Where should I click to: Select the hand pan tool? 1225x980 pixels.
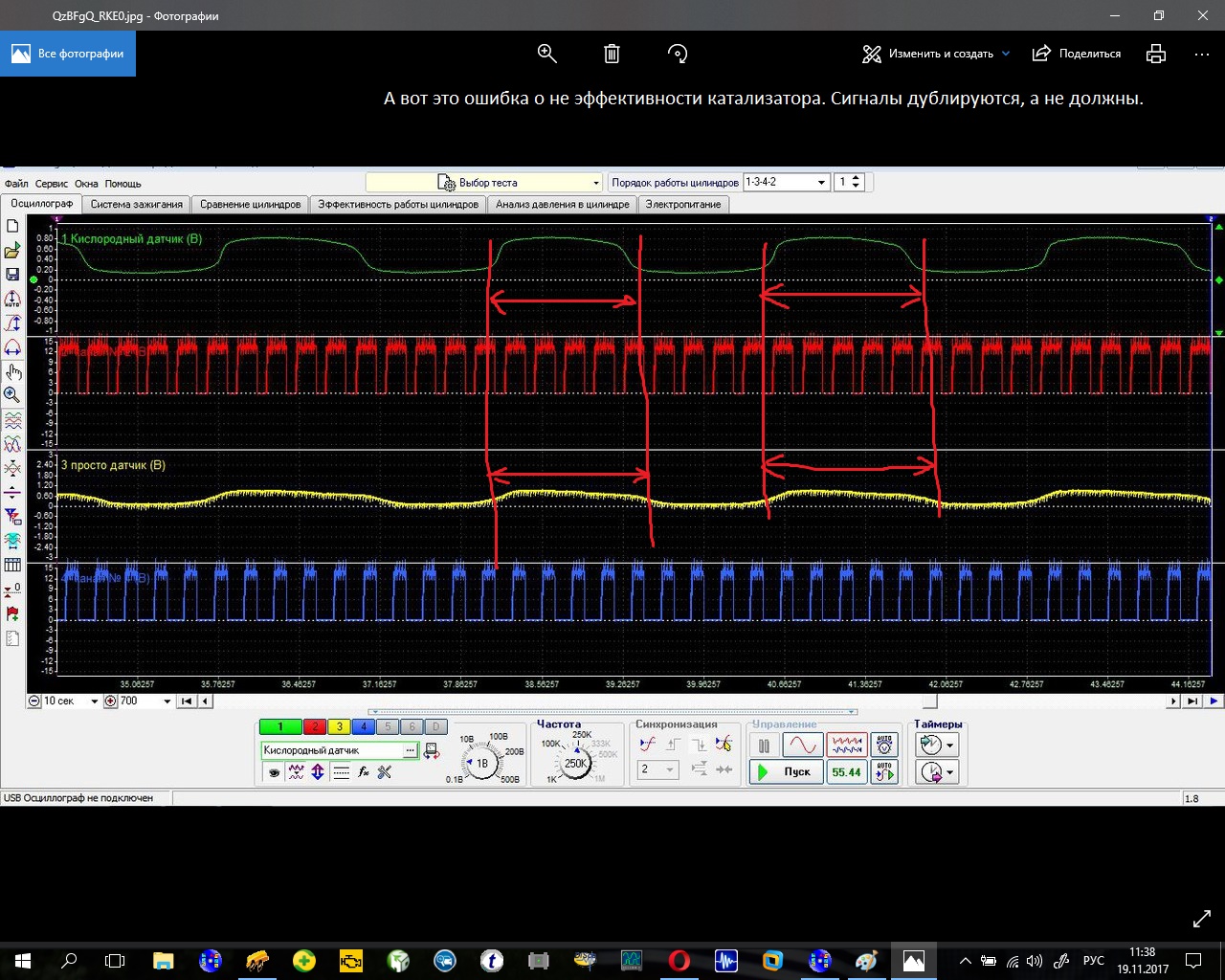pyautogui.click(x=12, y=371)
